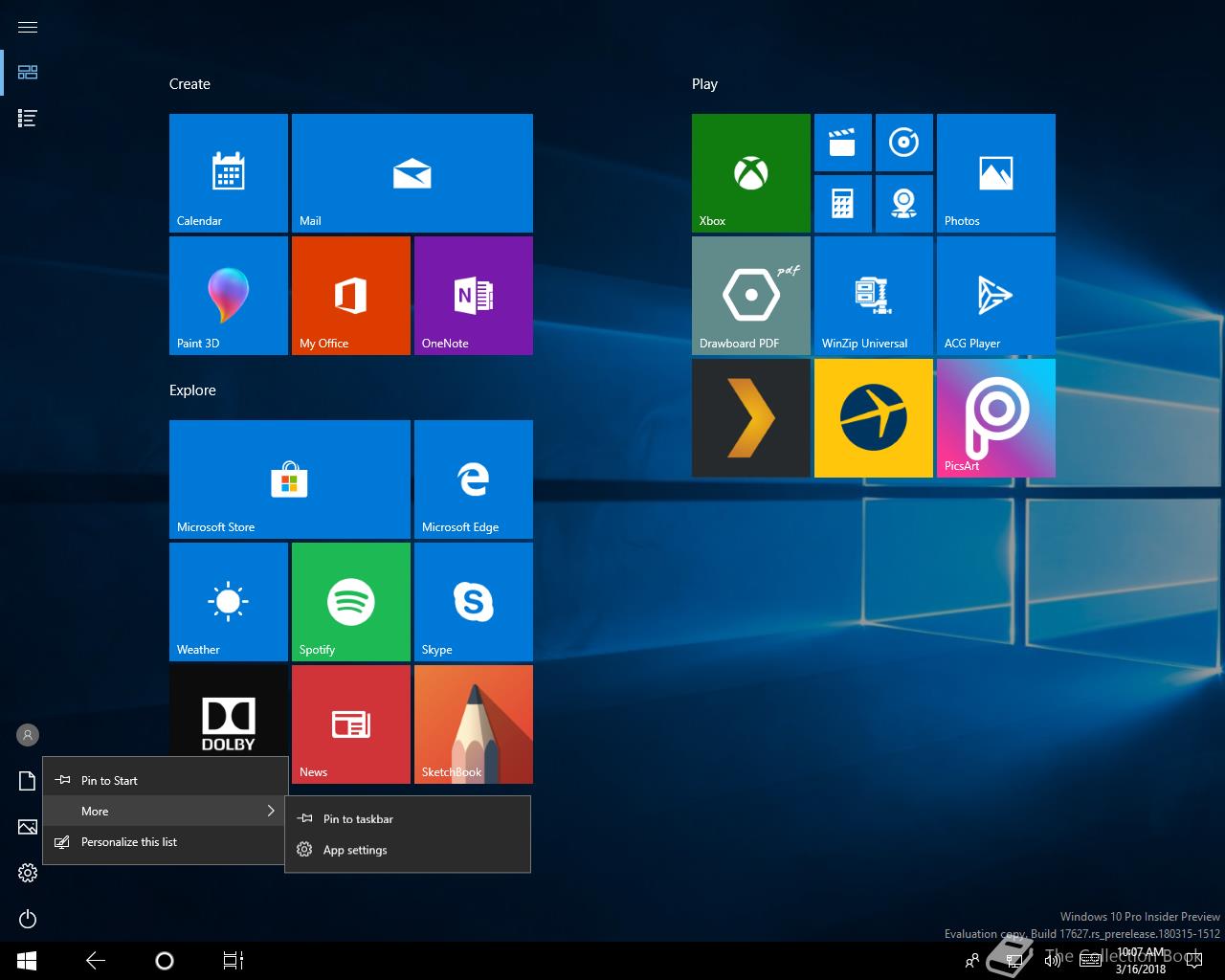Open the Expedia airplane tile
Screen dimensions: 1225x980
coord(874,418)
